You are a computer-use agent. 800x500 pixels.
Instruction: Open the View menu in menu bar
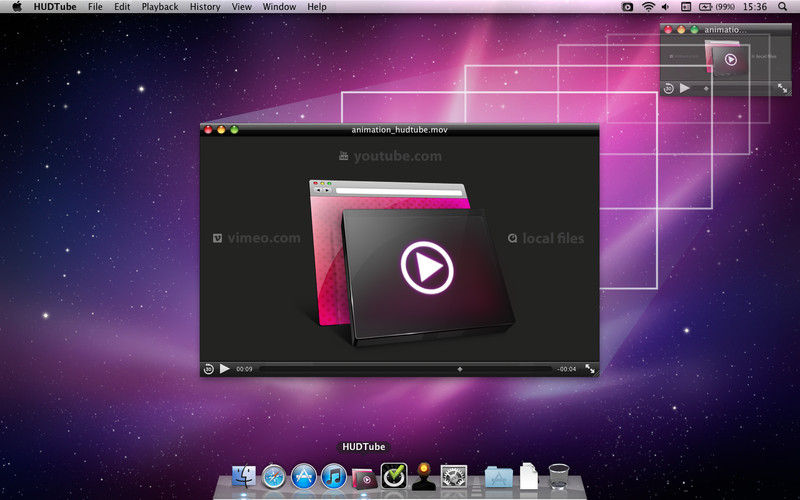(241, 7)
